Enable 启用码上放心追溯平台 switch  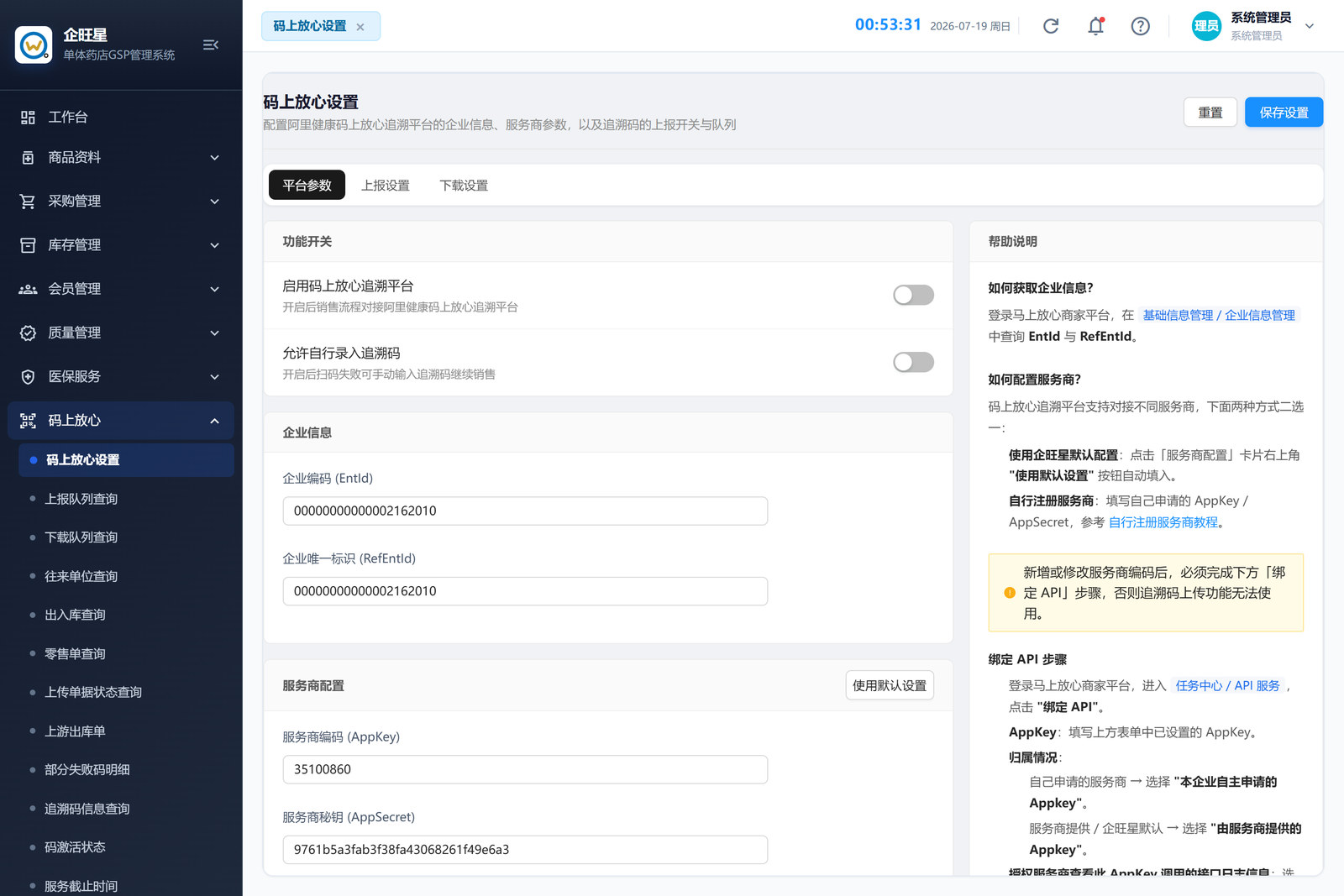click(913, 295)
